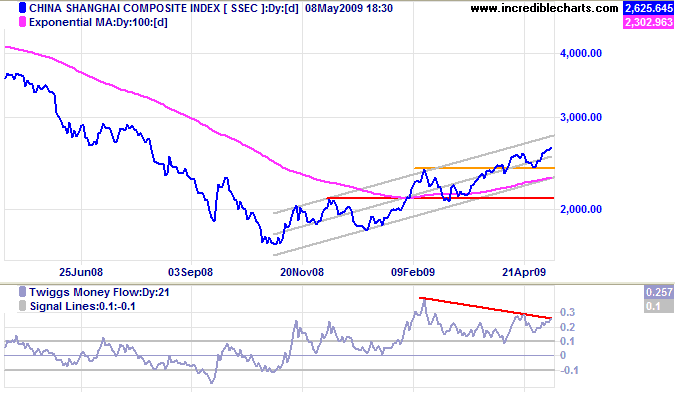Click the blue SSEC legend color marker
This screenshot has height=395, width=675.
point(22,8)
